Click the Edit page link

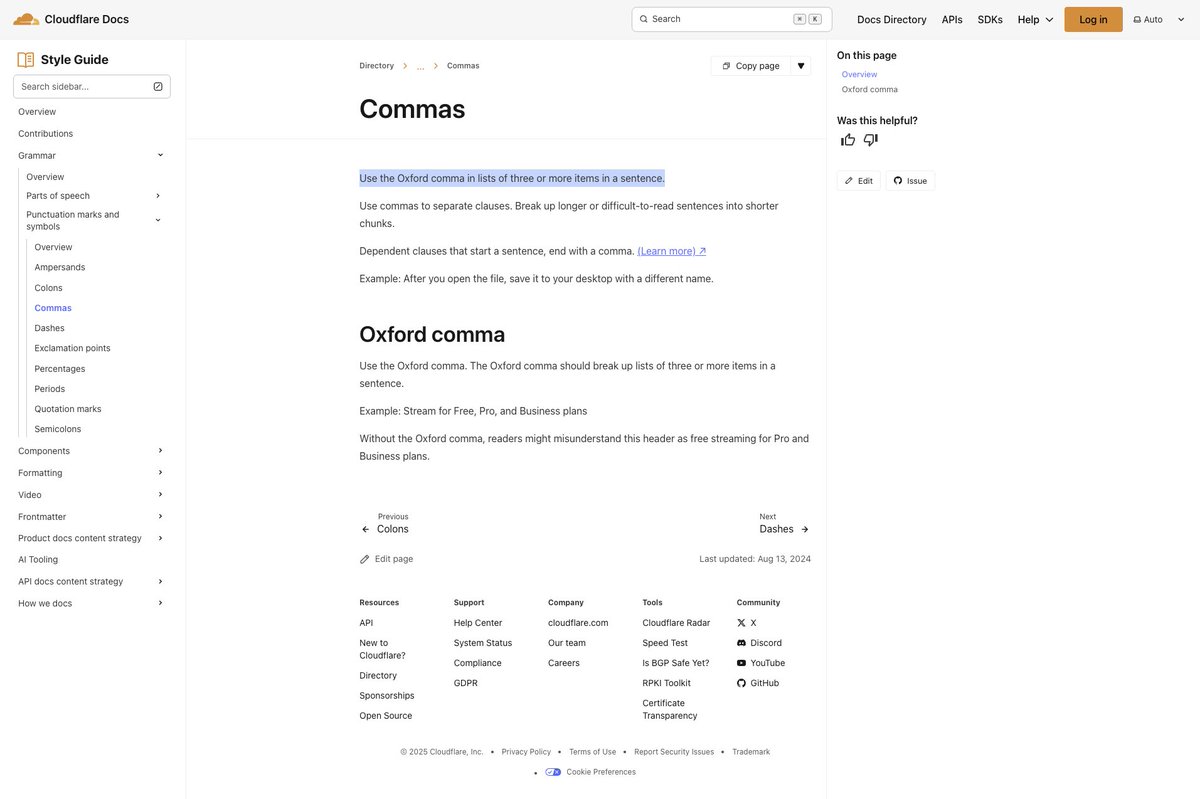pos(386,559)
